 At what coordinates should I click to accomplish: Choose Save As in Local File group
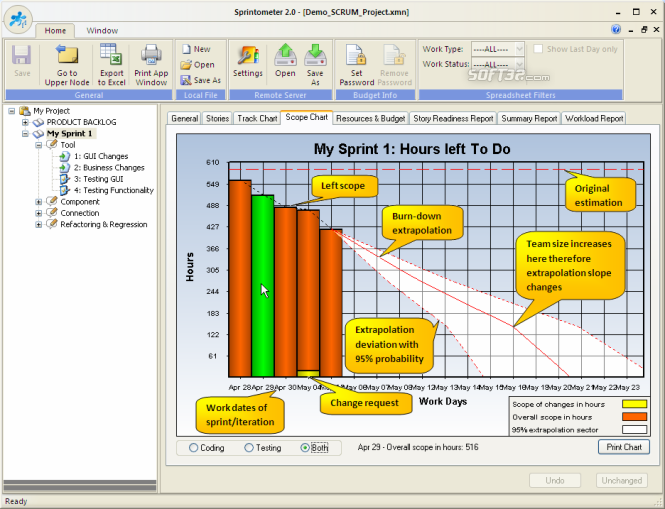pyautogui.click(x=201, y=80)
